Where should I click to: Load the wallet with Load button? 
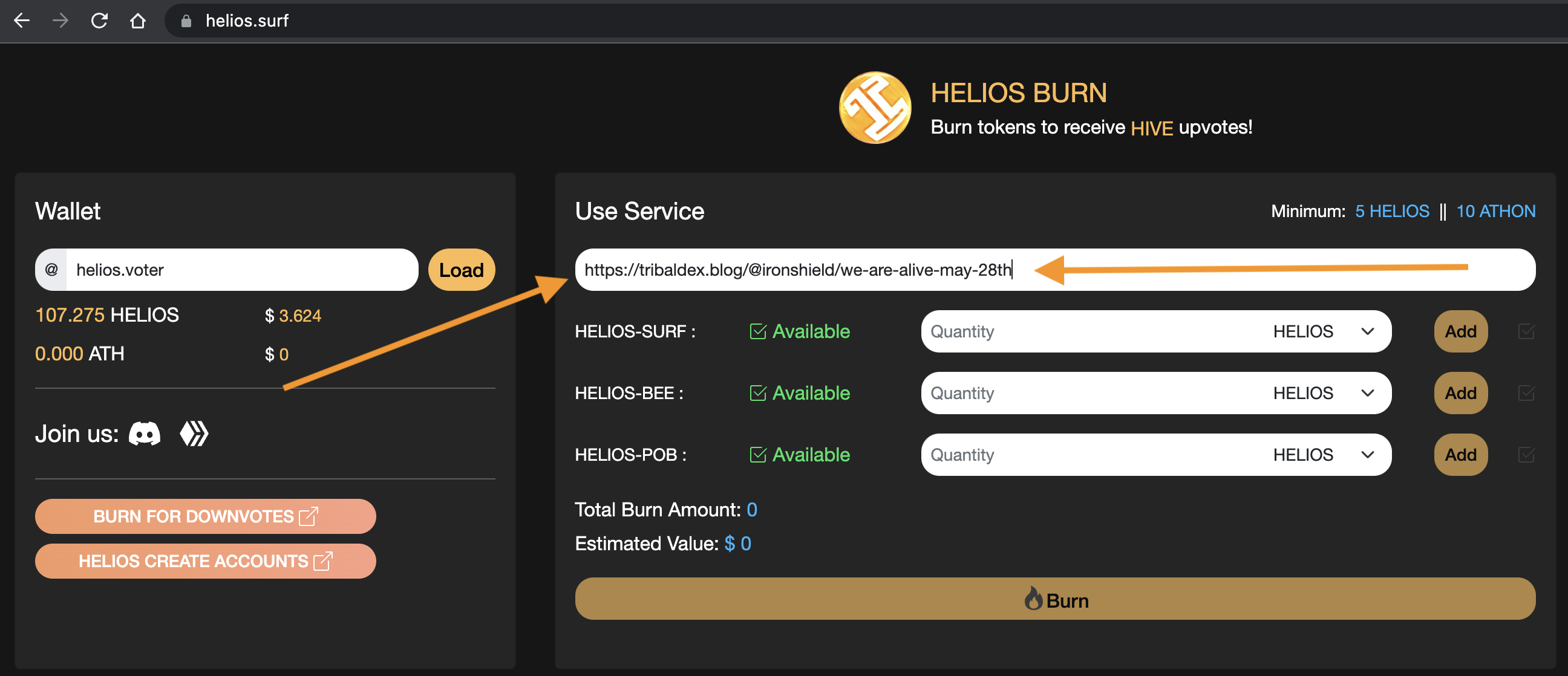(462, 270)
